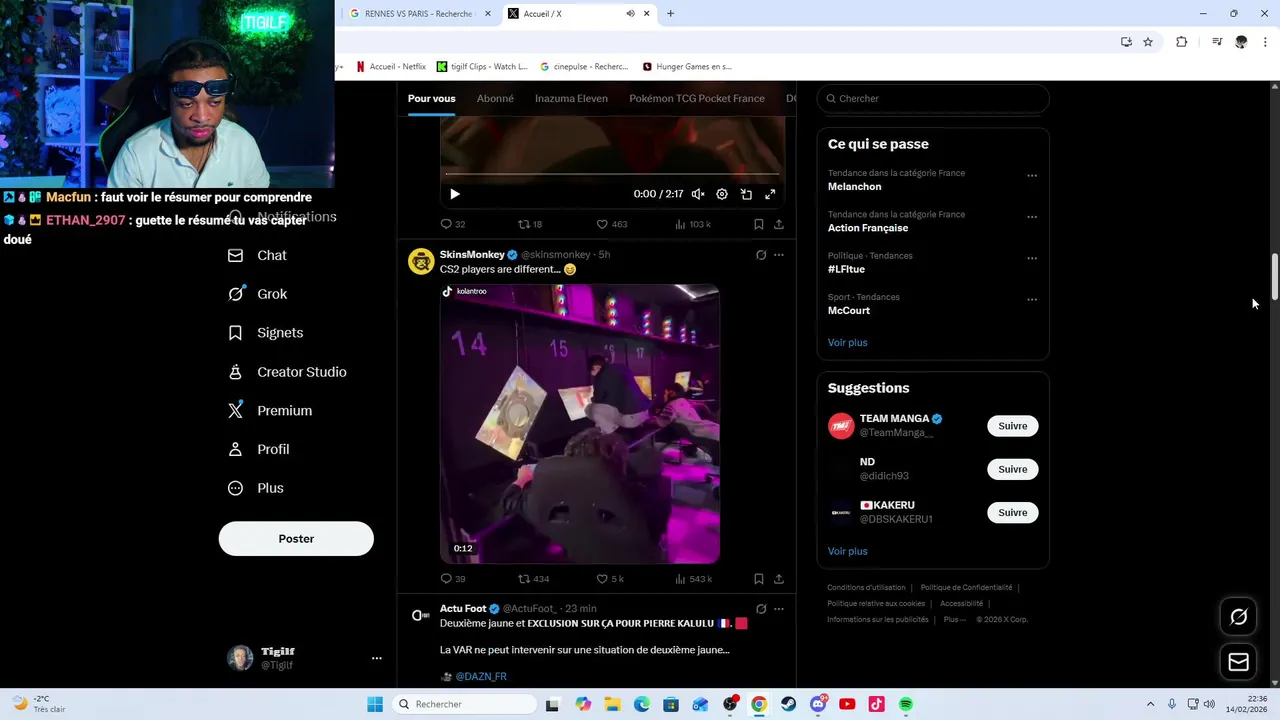Open the Chrome extensions puzzle icon
The image size is (1280, 720).
1181,42
